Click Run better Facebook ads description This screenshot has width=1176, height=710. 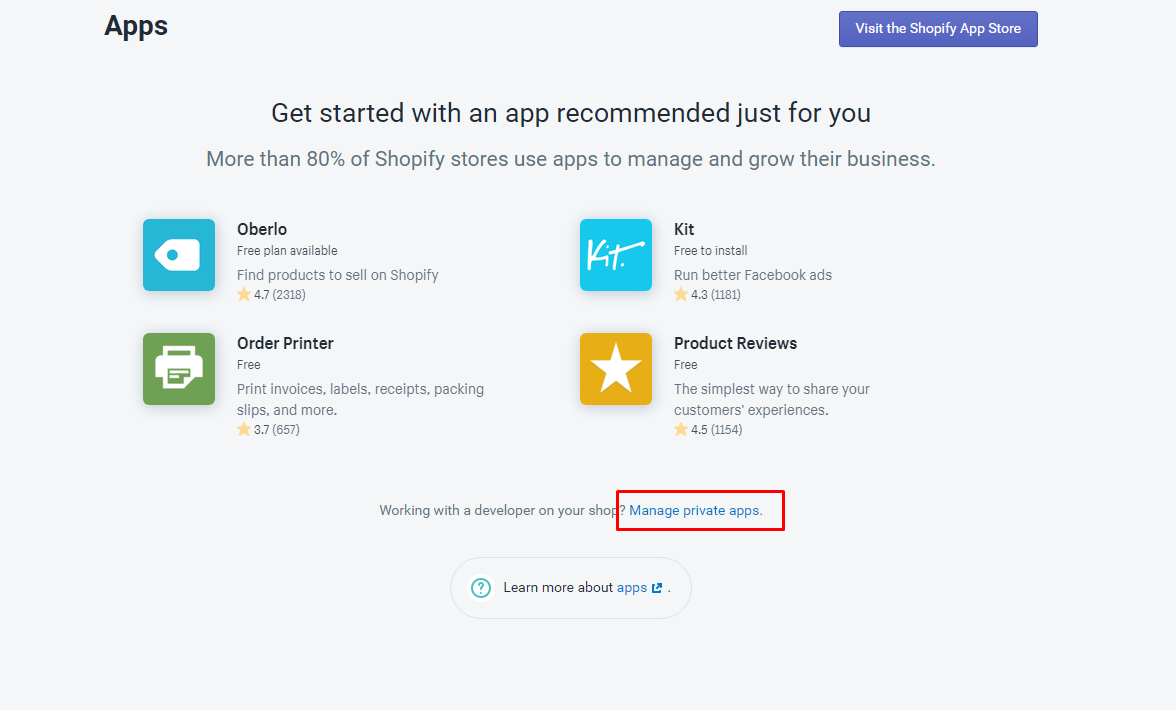pos(753,275)
